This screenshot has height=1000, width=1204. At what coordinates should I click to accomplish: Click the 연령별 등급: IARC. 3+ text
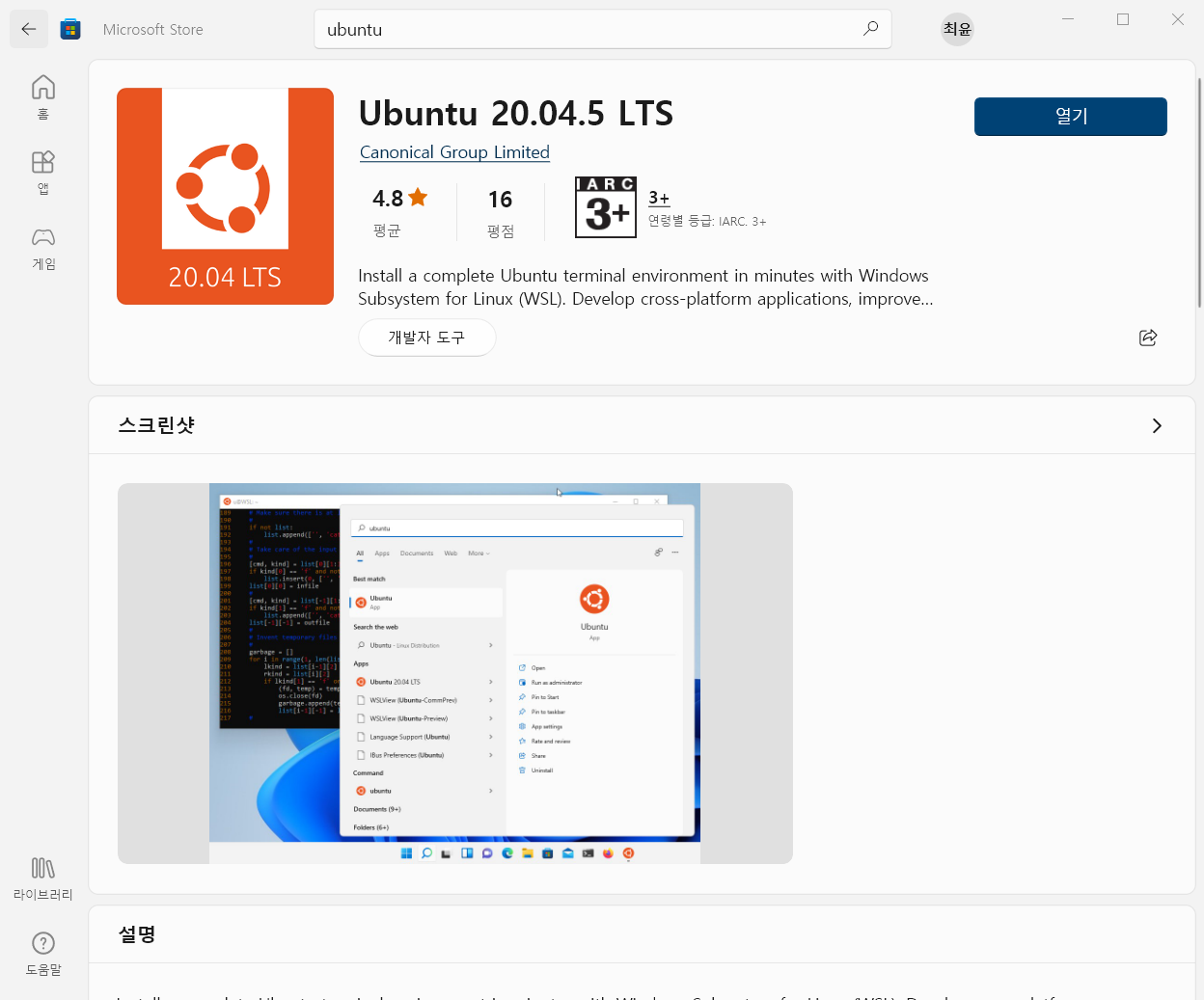[x=707, y=222]
